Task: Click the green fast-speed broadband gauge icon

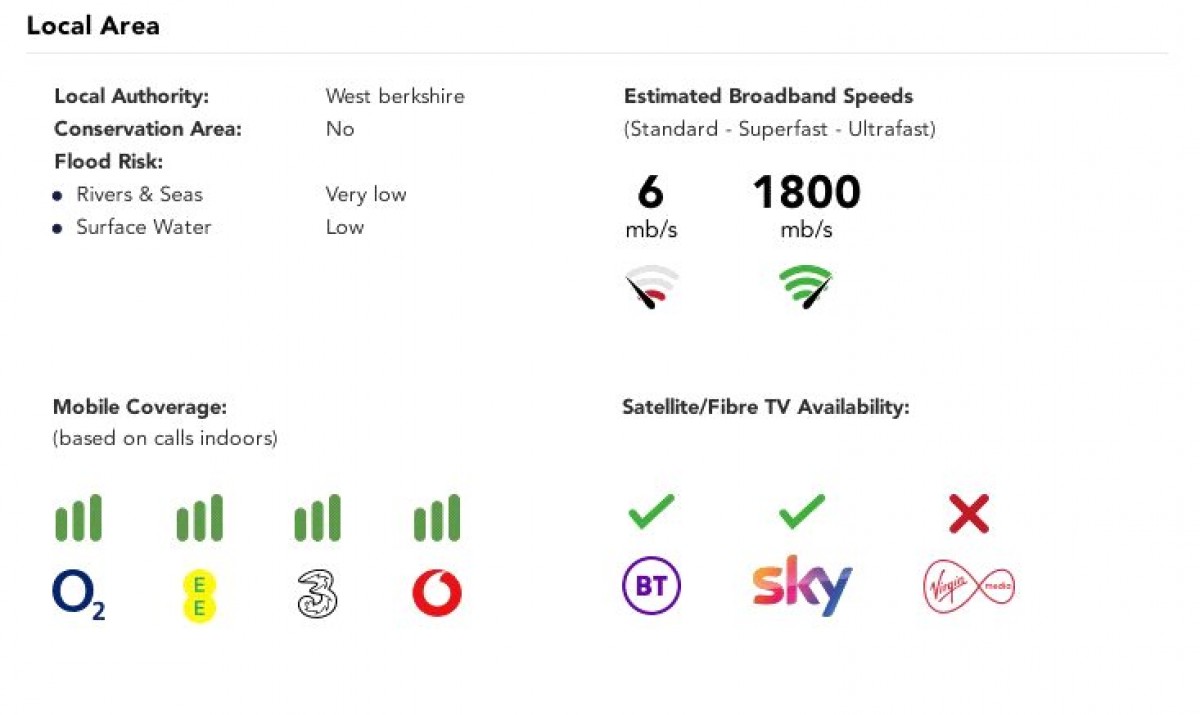Action: click(806, 287)
